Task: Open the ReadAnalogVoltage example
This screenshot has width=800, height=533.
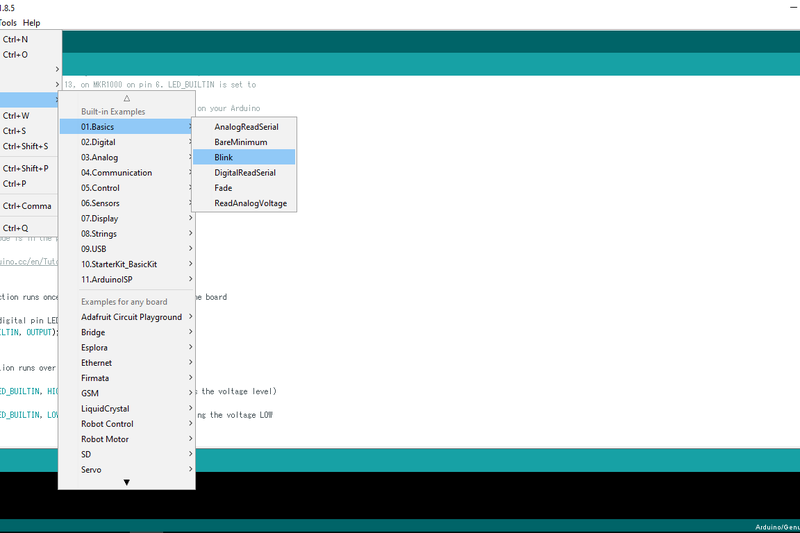Action: pos(244,203)
